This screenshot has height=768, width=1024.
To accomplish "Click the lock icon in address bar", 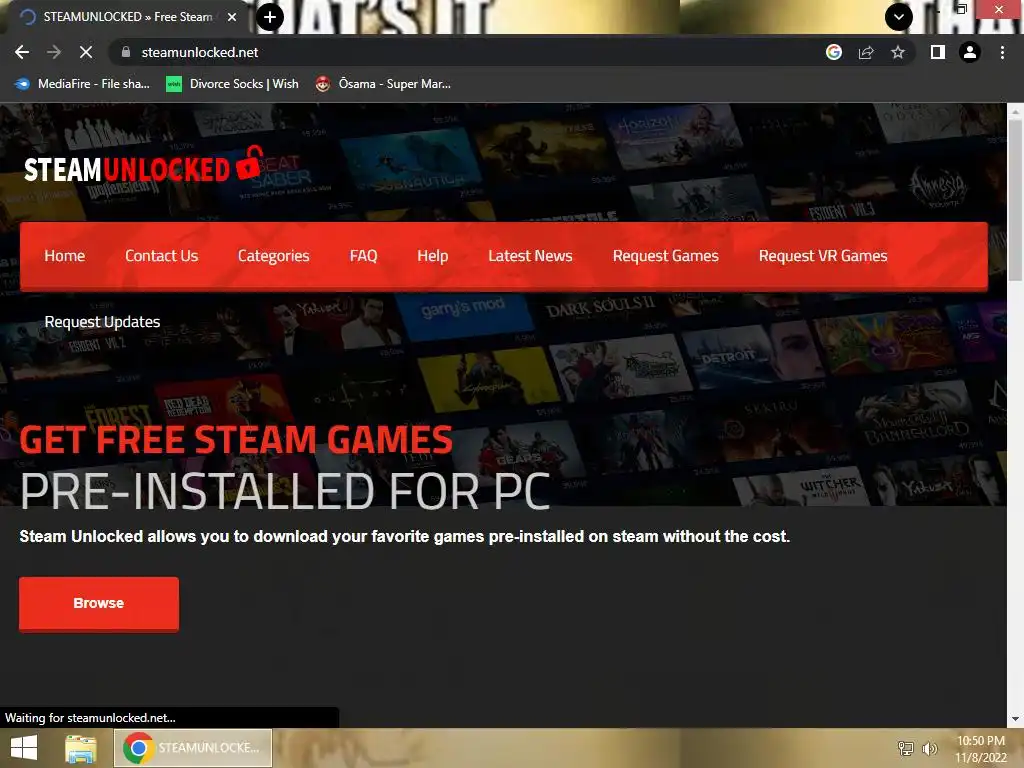I will click(x=126, y=52).
